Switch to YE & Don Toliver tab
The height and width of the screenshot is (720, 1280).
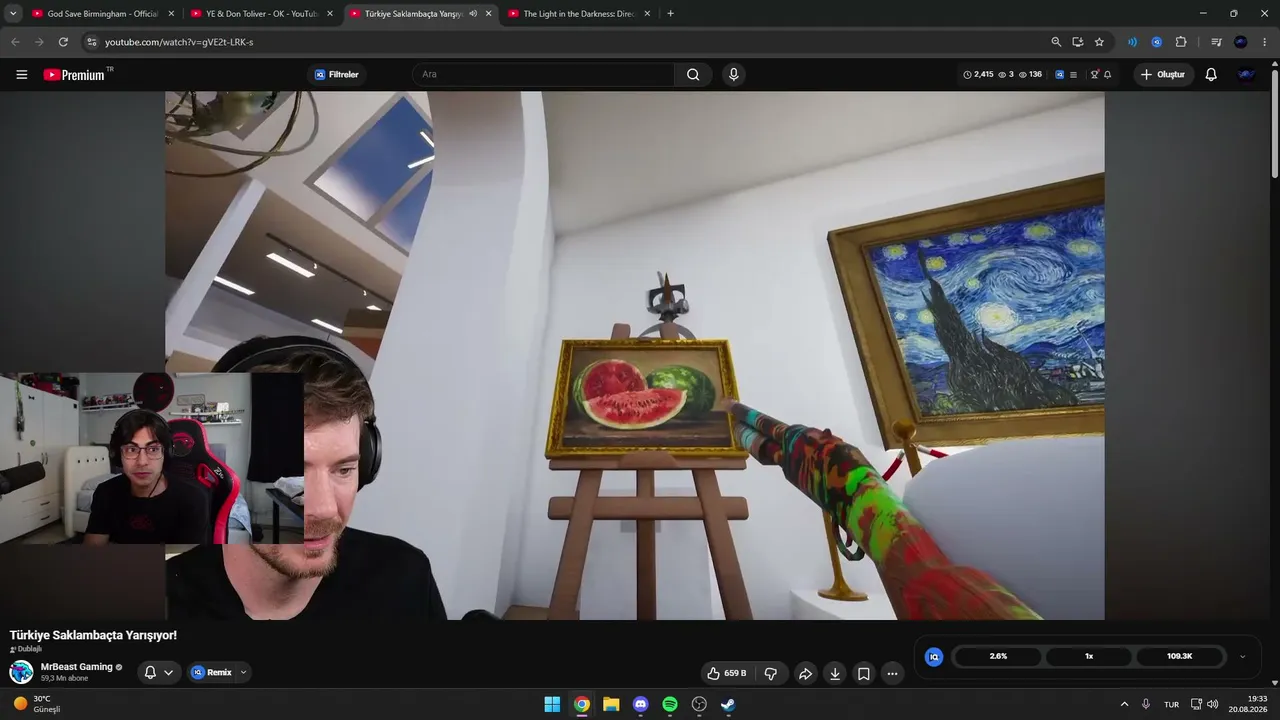[262, 14]
